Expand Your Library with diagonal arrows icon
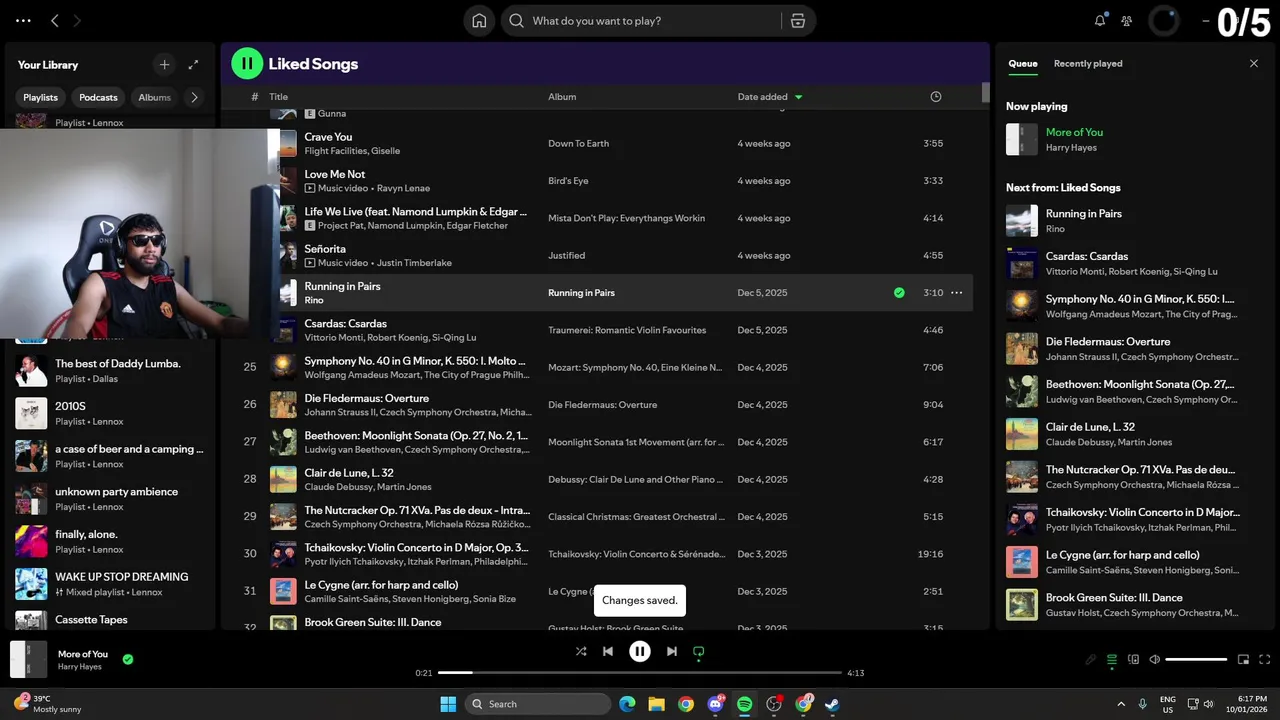 194,64
